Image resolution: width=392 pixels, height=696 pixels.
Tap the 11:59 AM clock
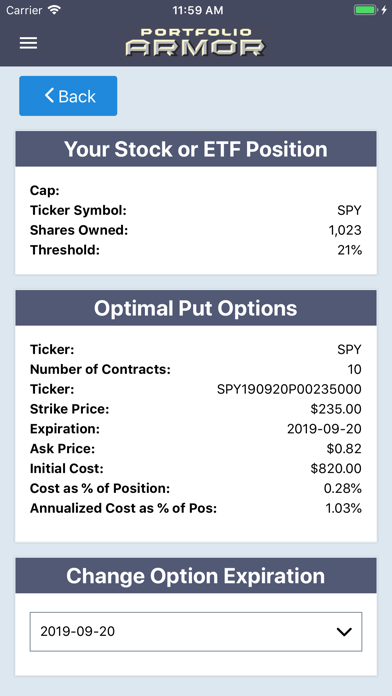[x=198, y=10]
